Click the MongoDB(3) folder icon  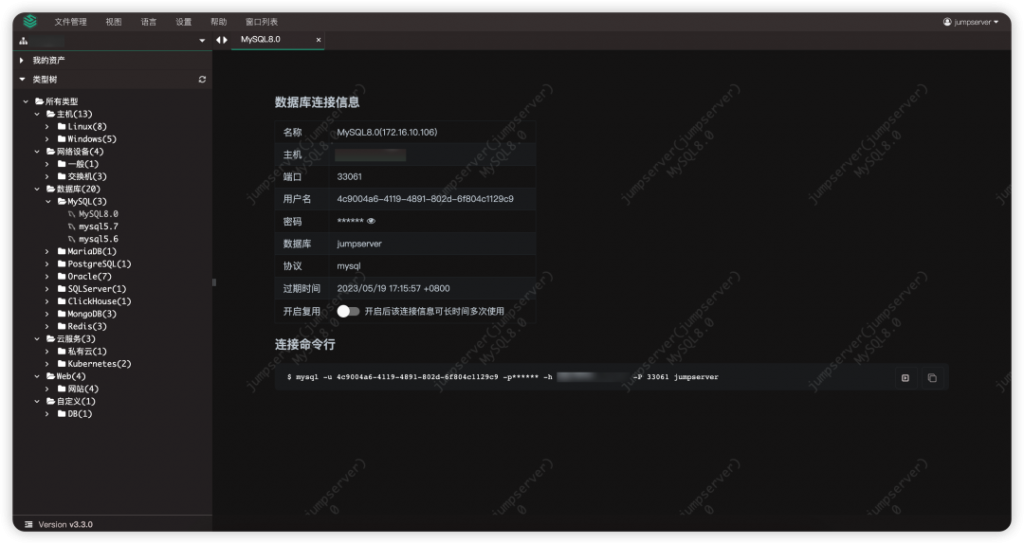pos(61,313)
